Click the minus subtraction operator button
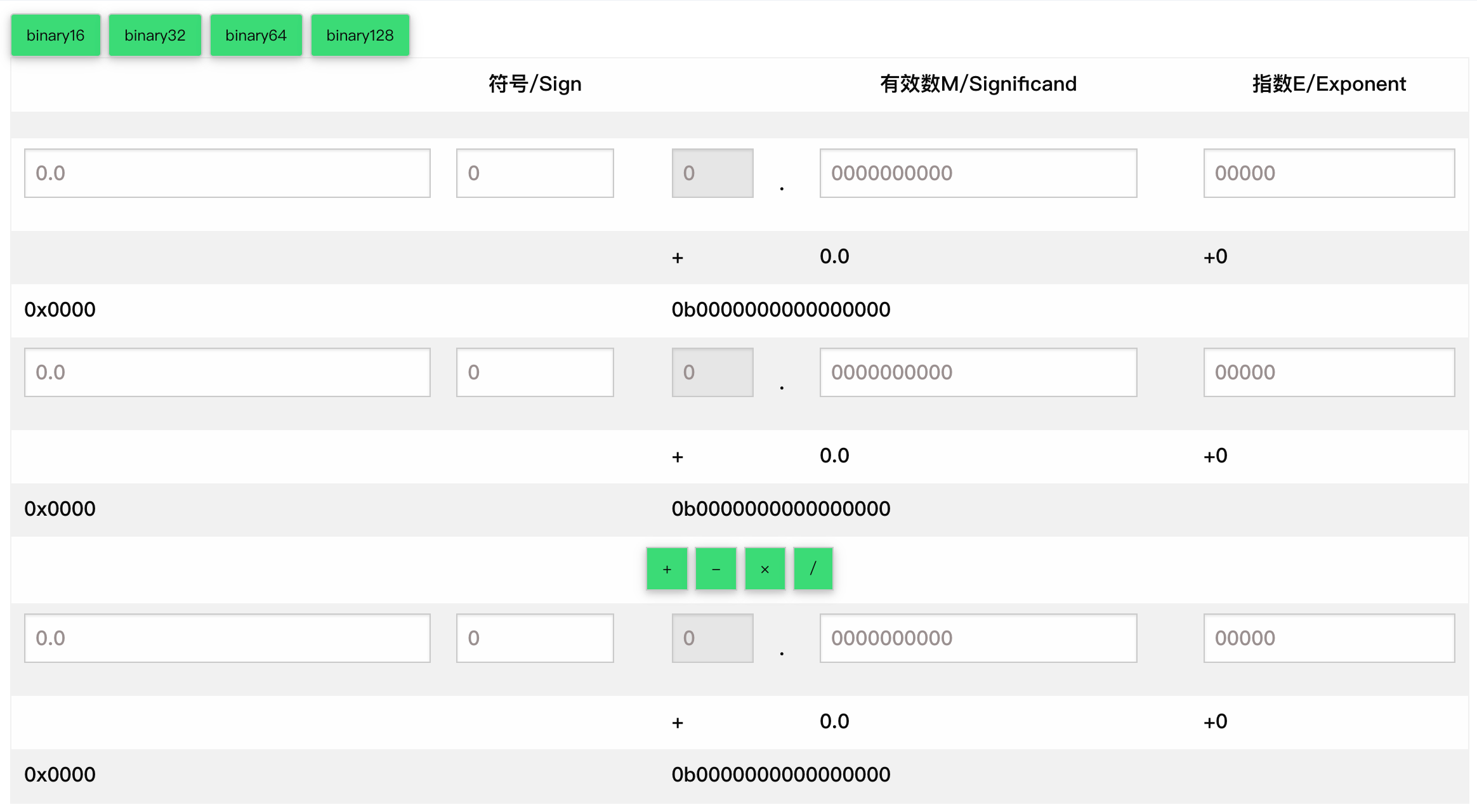The height and width of the screenshot is (812, 1477). pos(716,569)
